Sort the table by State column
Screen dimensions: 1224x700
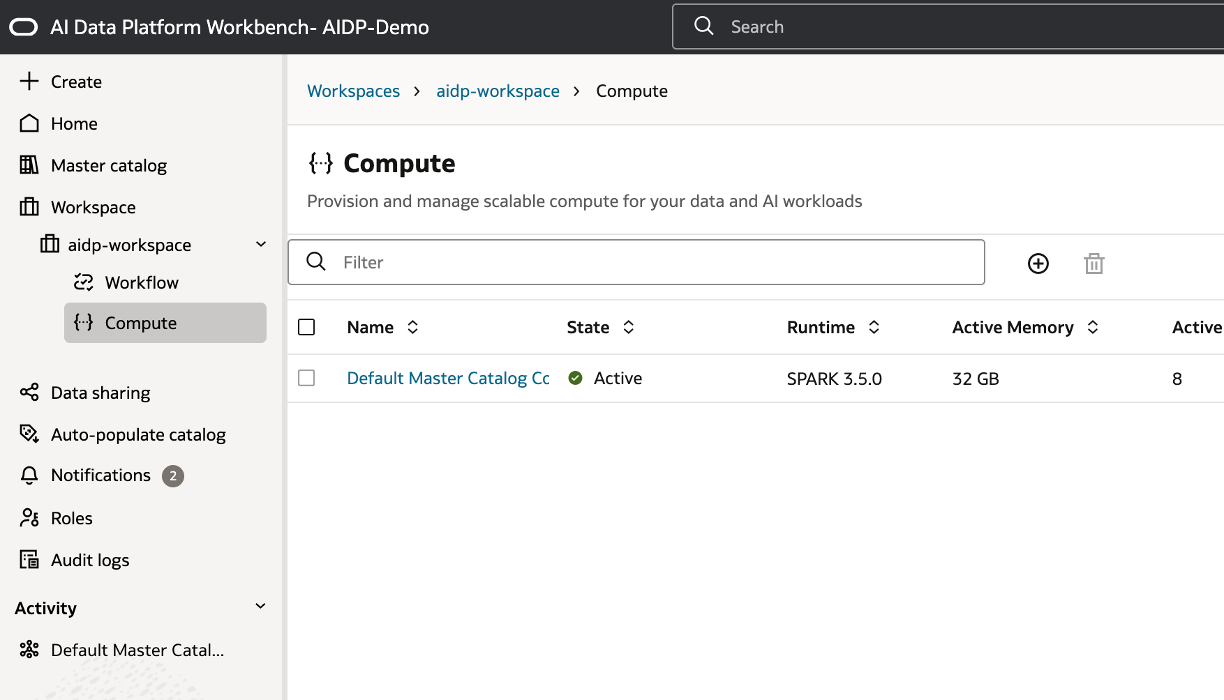click(628, 327)
